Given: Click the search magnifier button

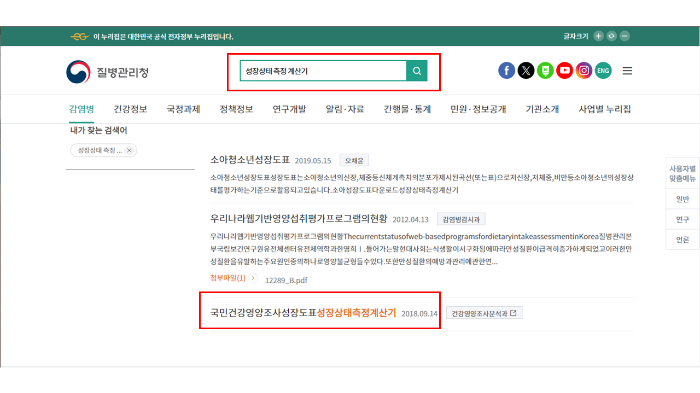Looking at the screenshot, I should point(417,71).
